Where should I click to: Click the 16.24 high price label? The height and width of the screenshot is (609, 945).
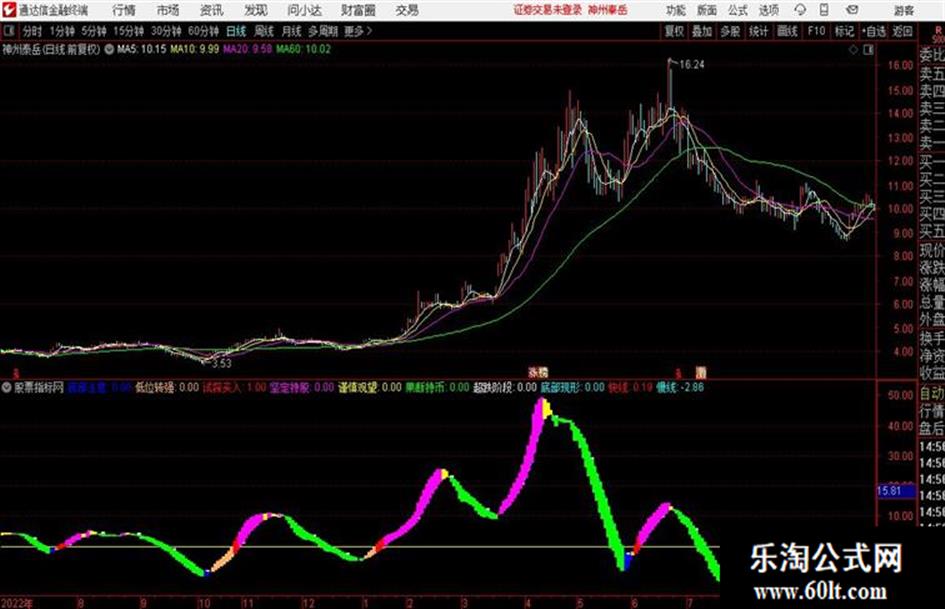tap(692, 65)
